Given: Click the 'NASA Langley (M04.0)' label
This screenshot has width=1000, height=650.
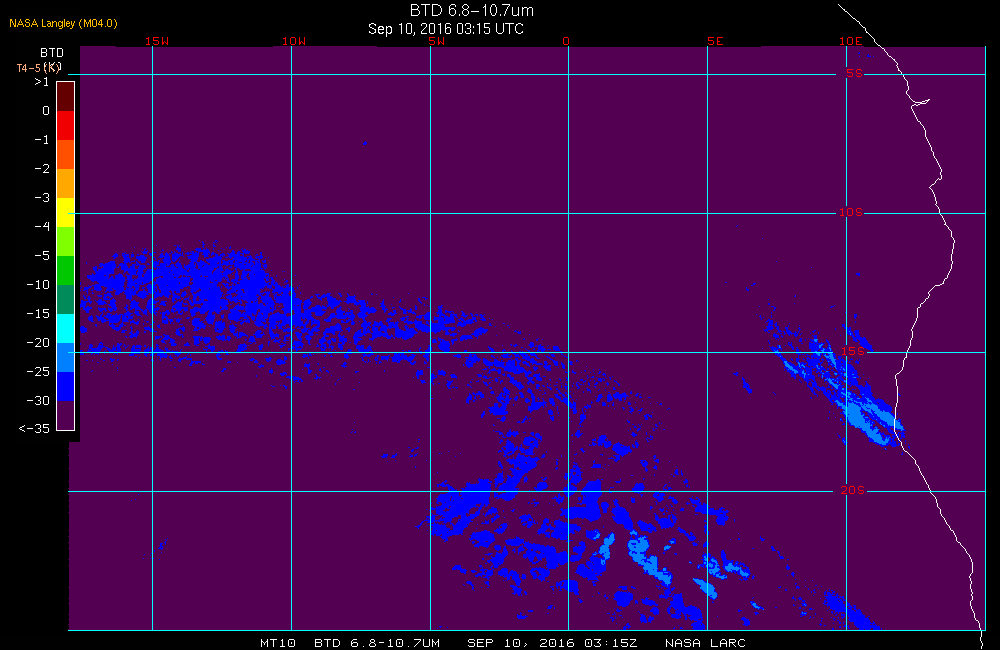Looking at the screenshot, I should point(63,24).
